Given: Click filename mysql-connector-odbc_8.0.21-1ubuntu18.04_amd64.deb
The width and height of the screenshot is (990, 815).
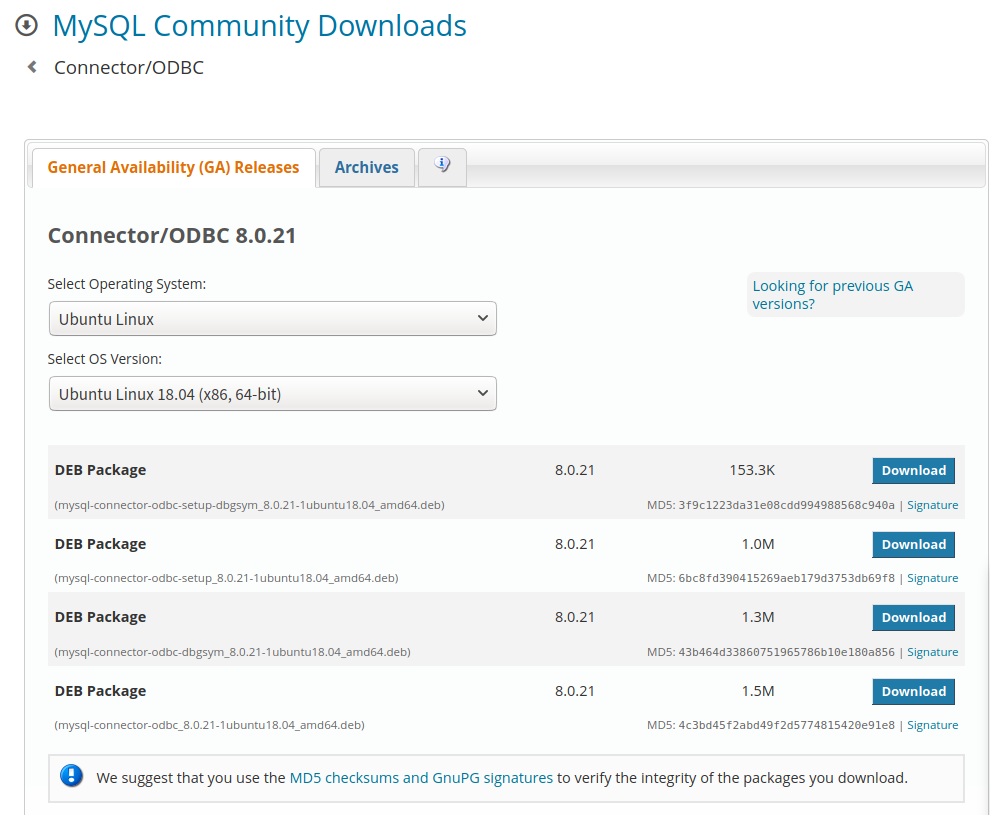Looking at the screenshot, I should tap(209, 725).
